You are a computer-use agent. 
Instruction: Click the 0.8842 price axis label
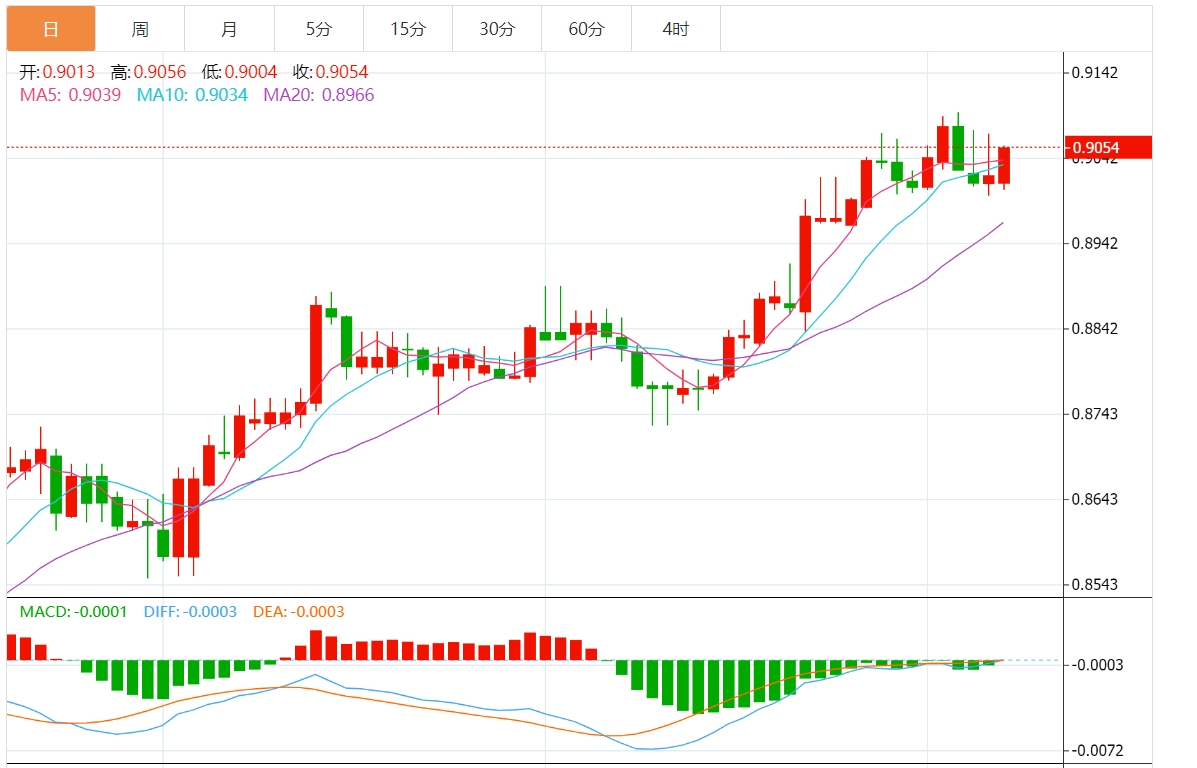pos(1095,328)
